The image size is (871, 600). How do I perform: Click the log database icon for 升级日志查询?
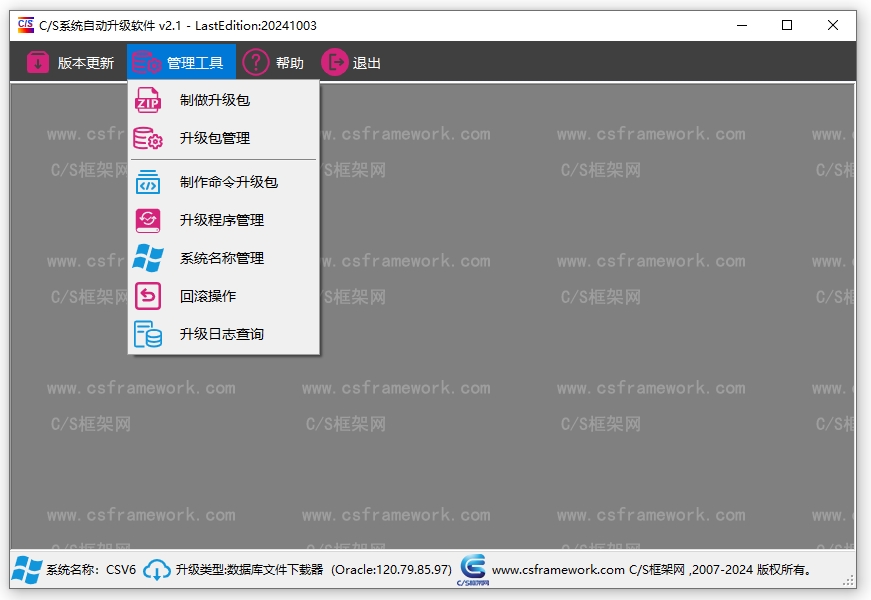pos(148,334)
